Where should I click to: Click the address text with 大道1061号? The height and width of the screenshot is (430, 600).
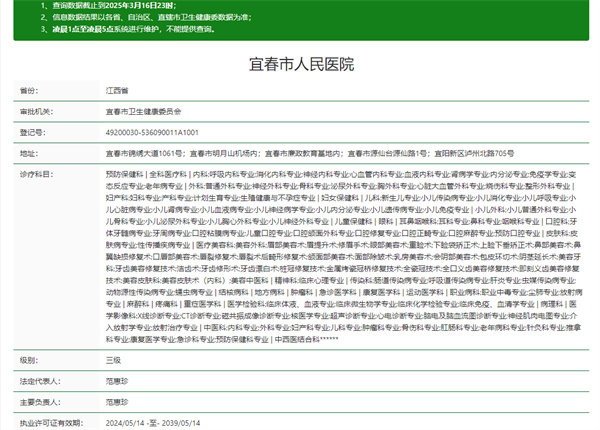(x=310, y=154)
